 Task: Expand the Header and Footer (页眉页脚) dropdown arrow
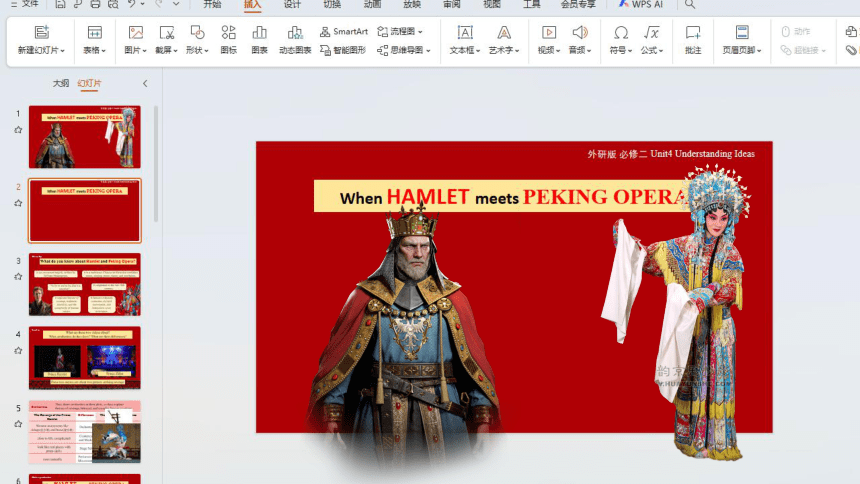(x=759, y=50)
